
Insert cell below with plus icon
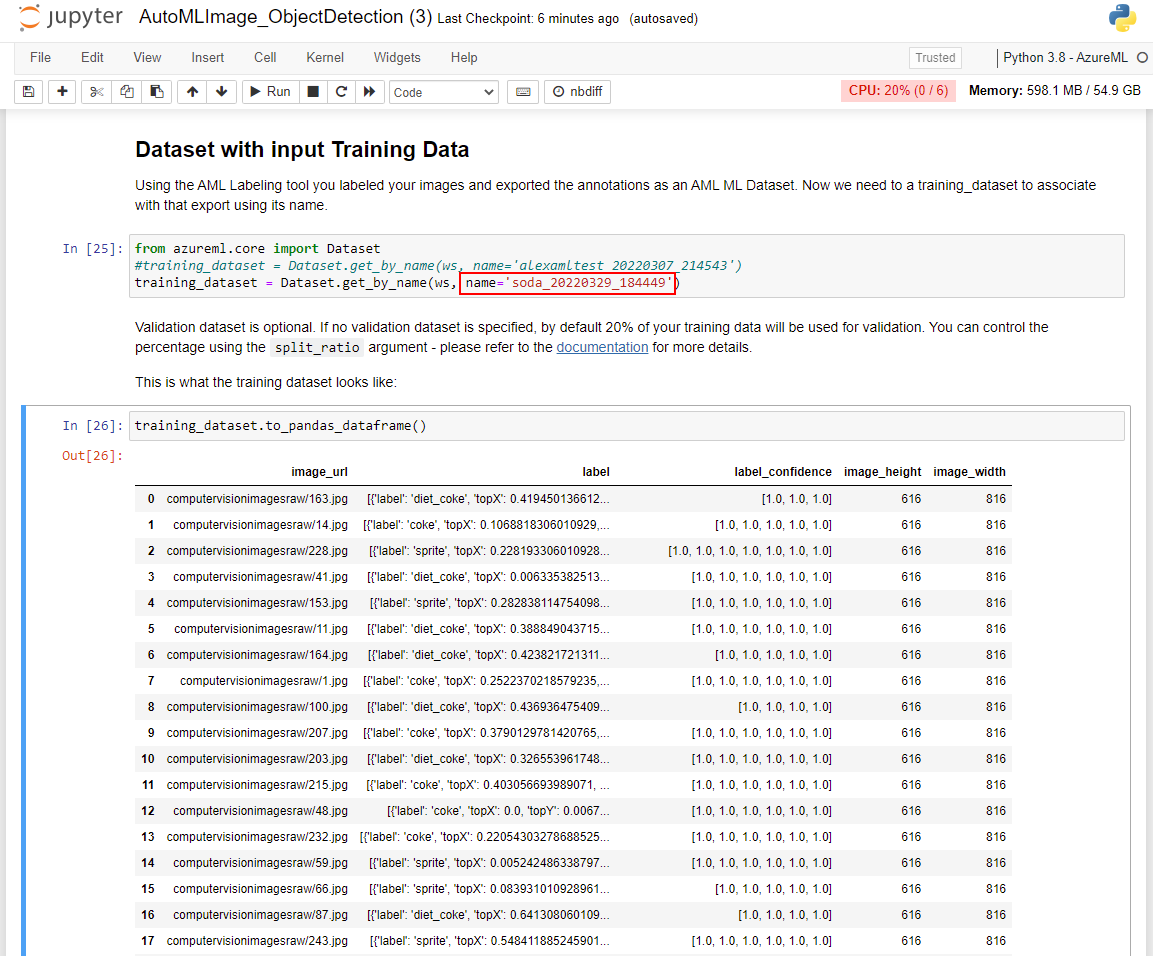coord(63,92)
